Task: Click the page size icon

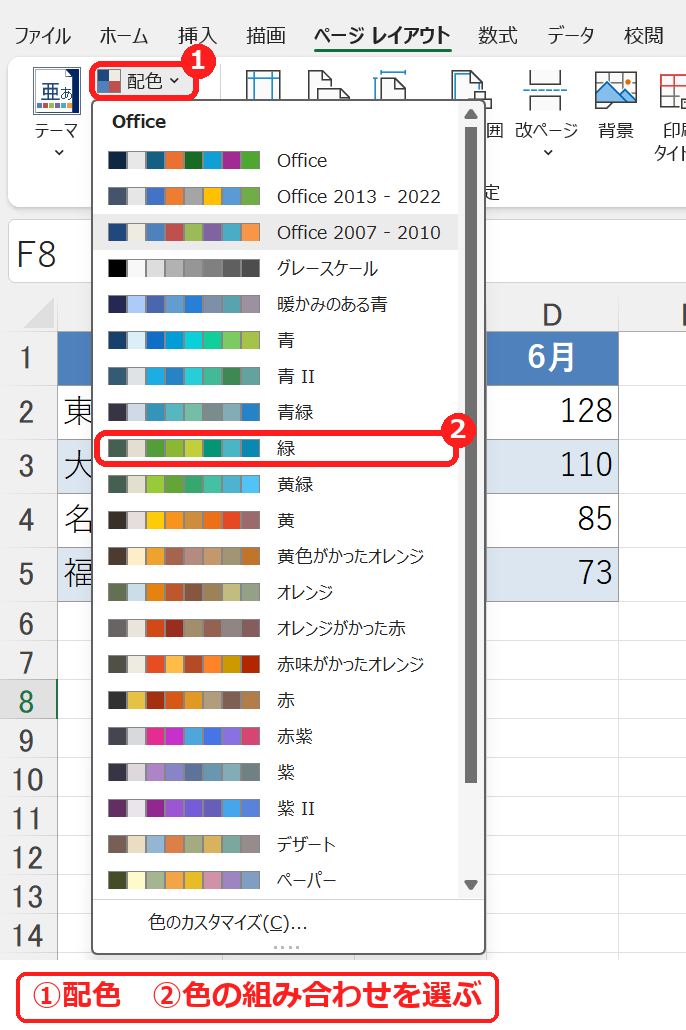Action: (x=390, y=85)
